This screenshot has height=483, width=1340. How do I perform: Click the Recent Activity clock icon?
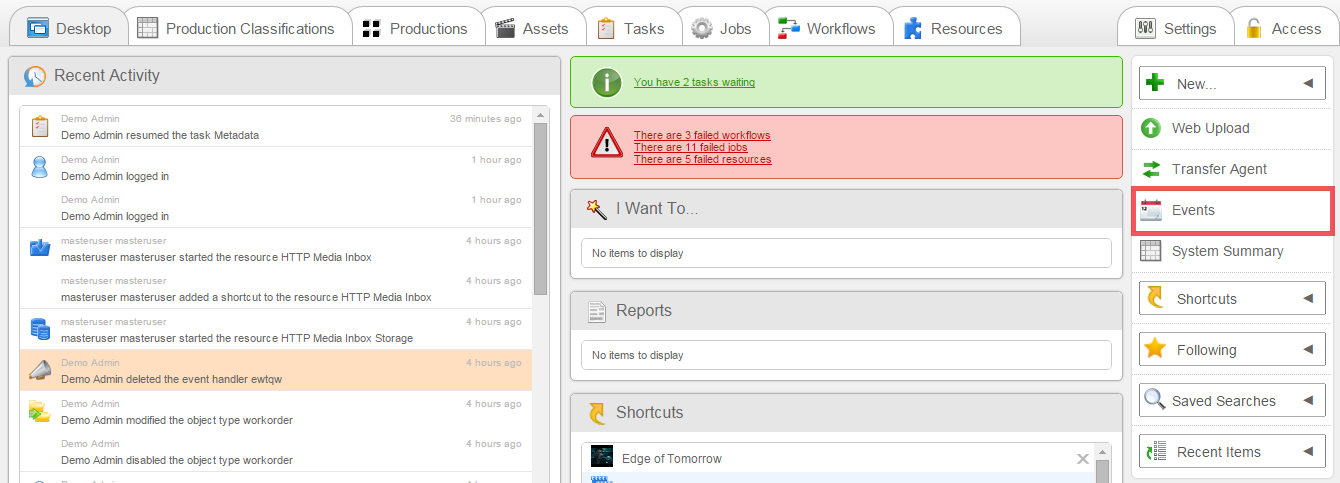35,76
